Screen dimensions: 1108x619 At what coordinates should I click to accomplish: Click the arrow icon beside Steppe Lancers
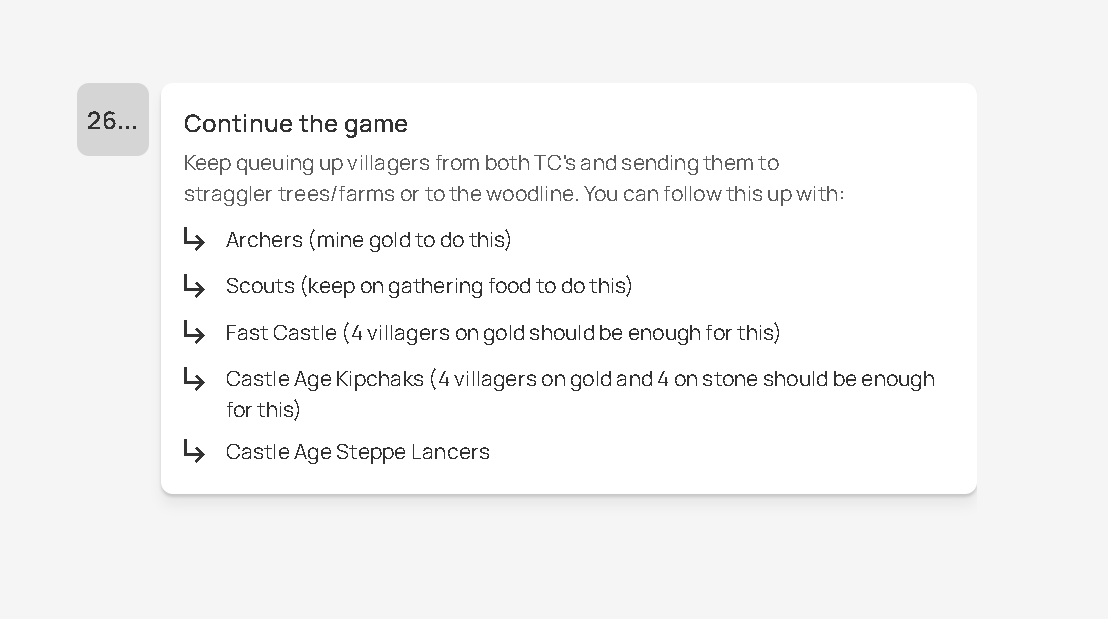click(x=194, y=451)
